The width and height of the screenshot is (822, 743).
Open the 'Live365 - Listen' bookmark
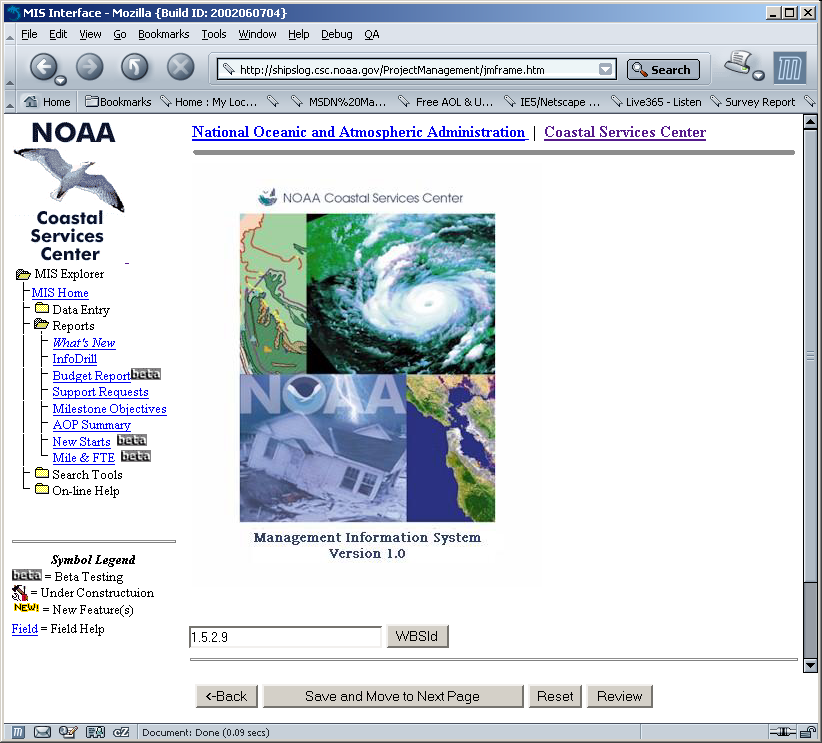[x=656, y=102]
